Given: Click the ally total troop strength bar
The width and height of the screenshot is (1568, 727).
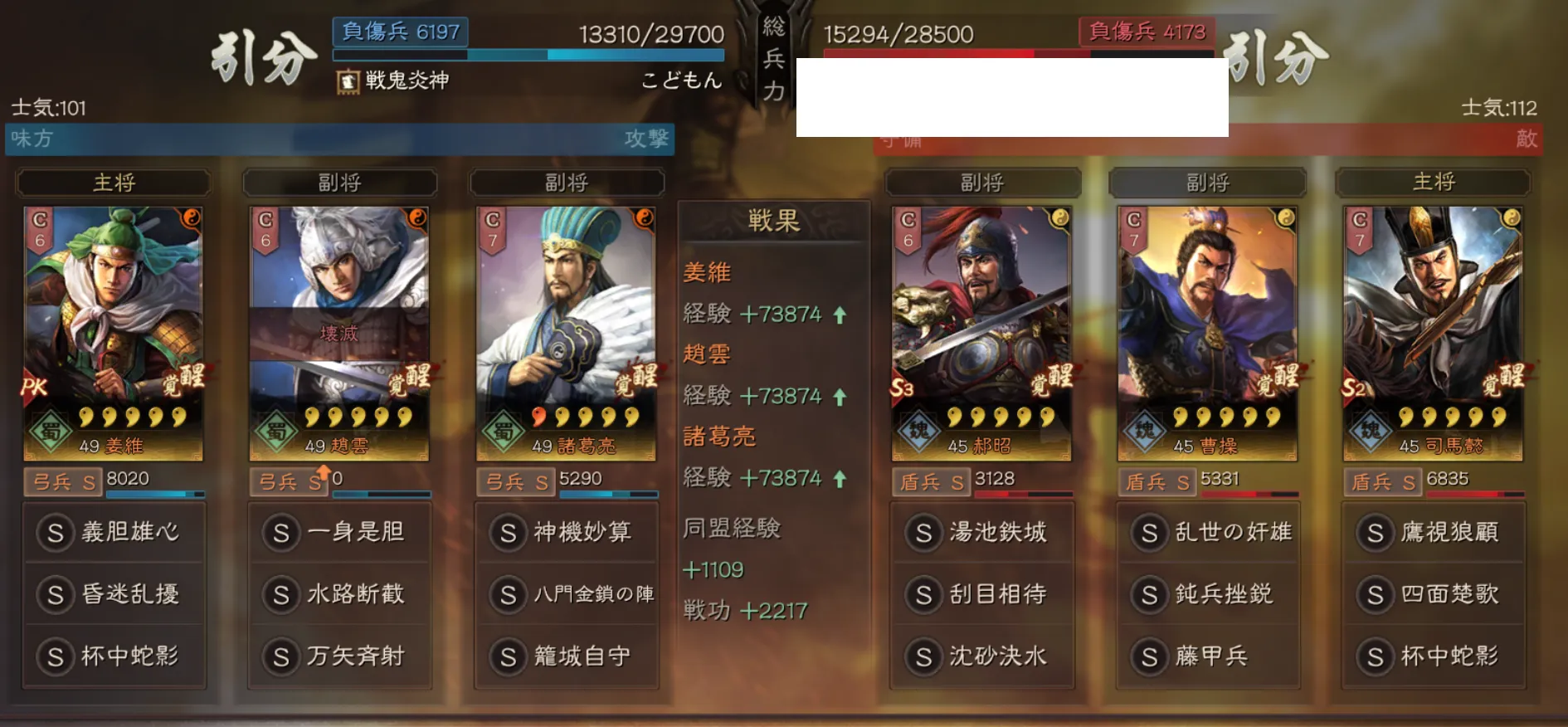Looking at the screenshot, I should click(528, 56).
